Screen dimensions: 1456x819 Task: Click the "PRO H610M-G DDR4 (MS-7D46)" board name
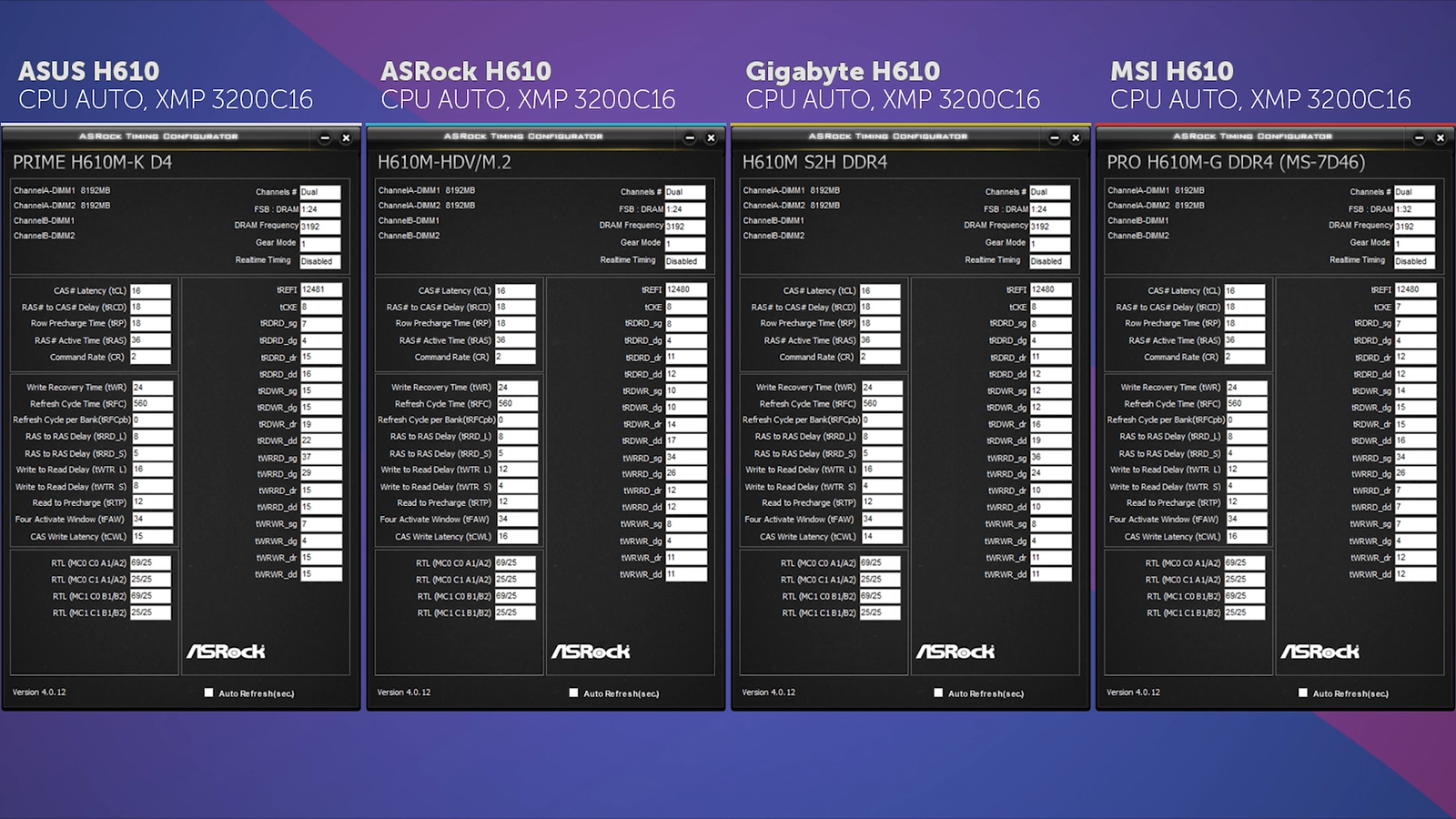(1236, 163)
